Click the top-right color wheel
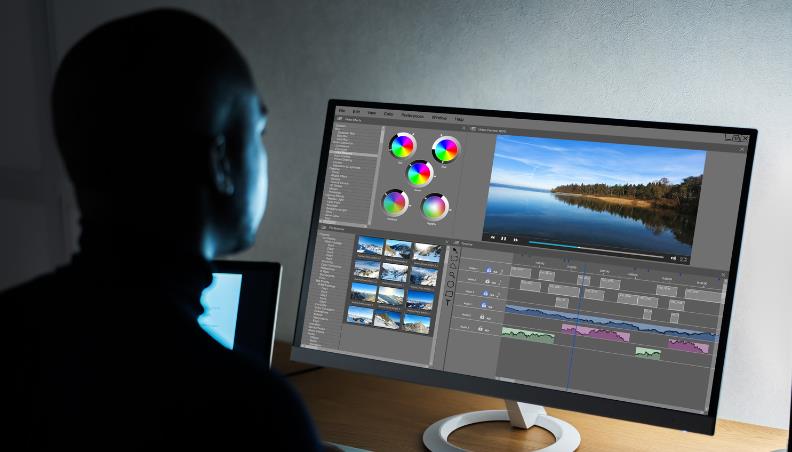Viewport: 792px width, 452px height. pos(446,149)
